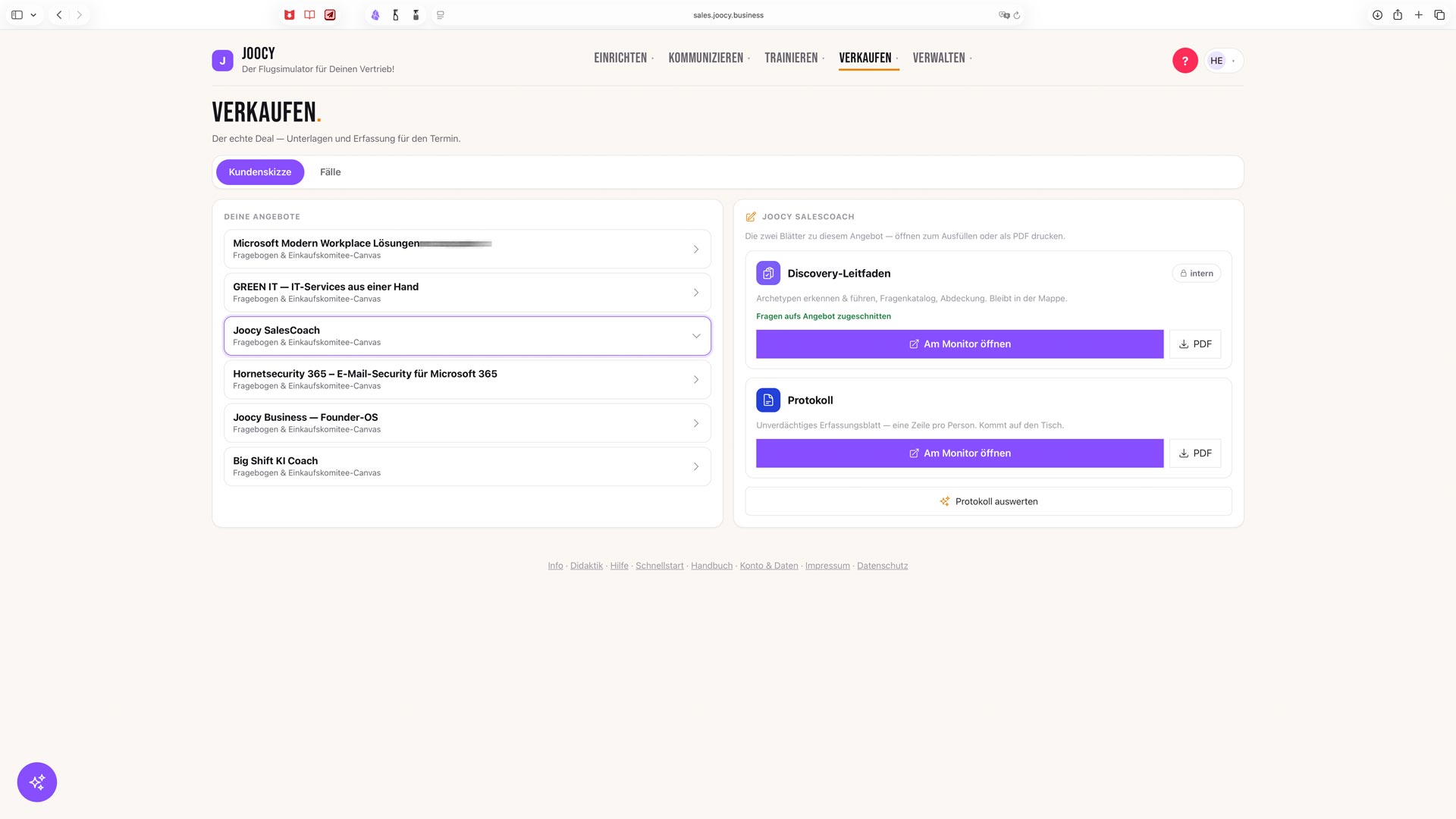The height and width of the screenshot is (819, 1456).
Task: Select the Kundenskizze tab
Action: [260, 172]
